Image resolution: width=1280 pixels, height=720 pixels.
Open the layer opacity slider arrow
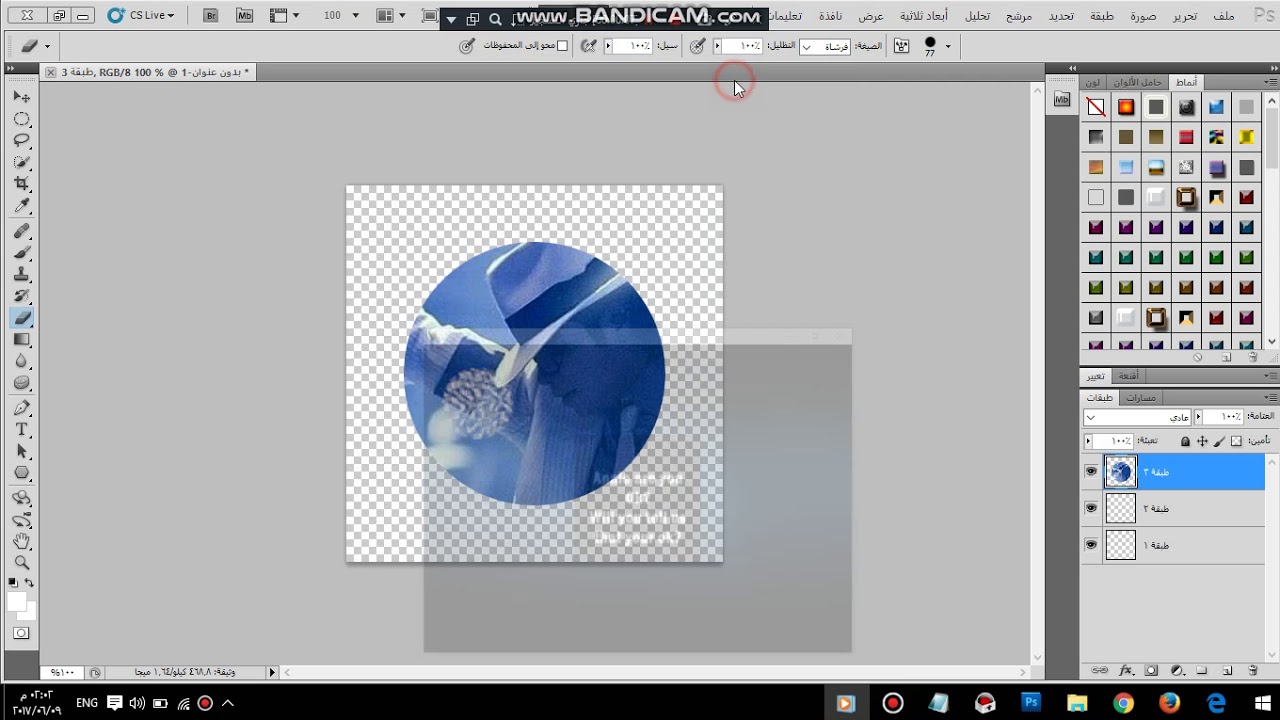coord(1200,417)
